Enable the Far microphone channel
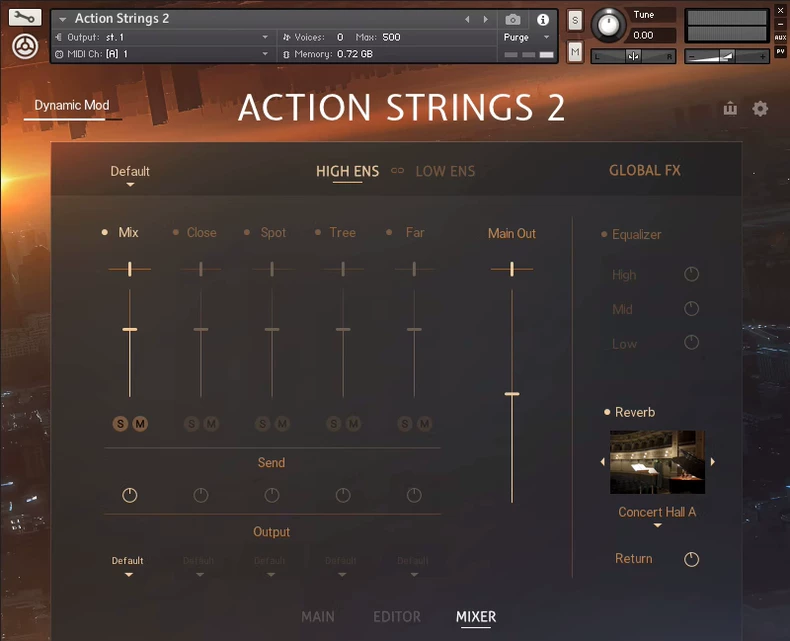790x641 pixels. pos(389,232)
